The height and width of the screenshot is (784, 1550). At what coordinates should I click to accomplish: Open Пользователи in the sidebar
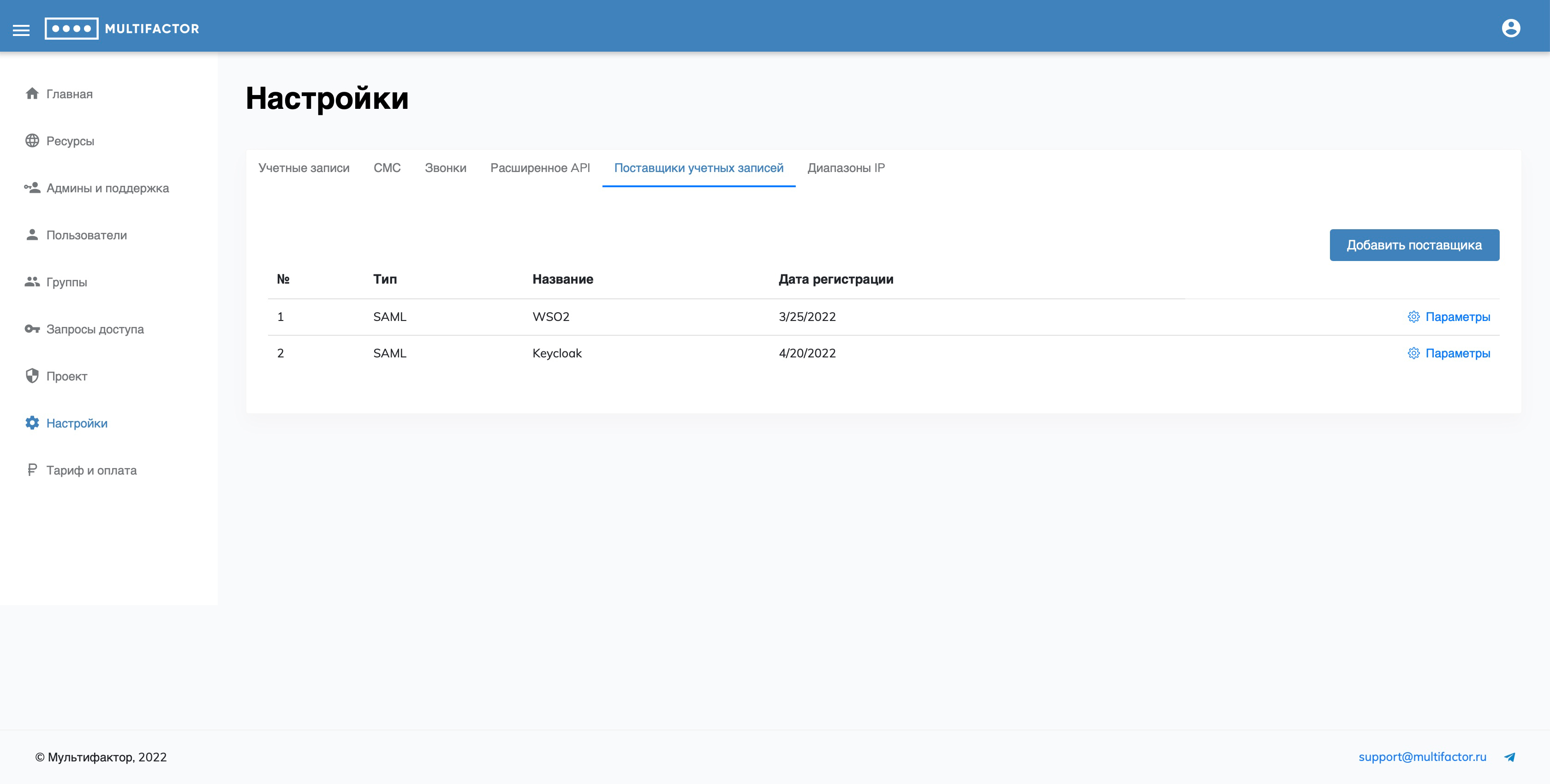[87, 235]
